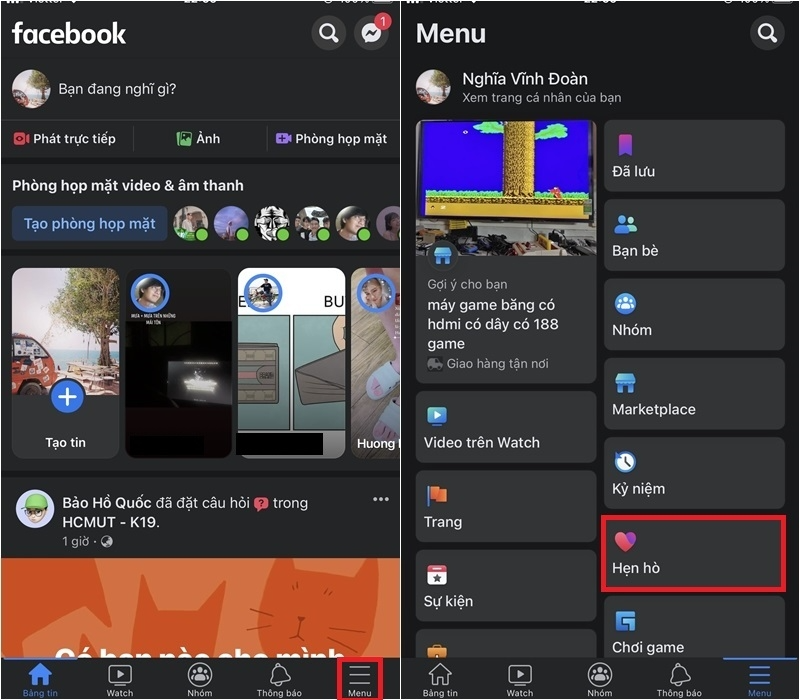This screenshot has height=700, width=800.
Task: Open the Chơi game gaming shortcut
Action: [694, 628]
